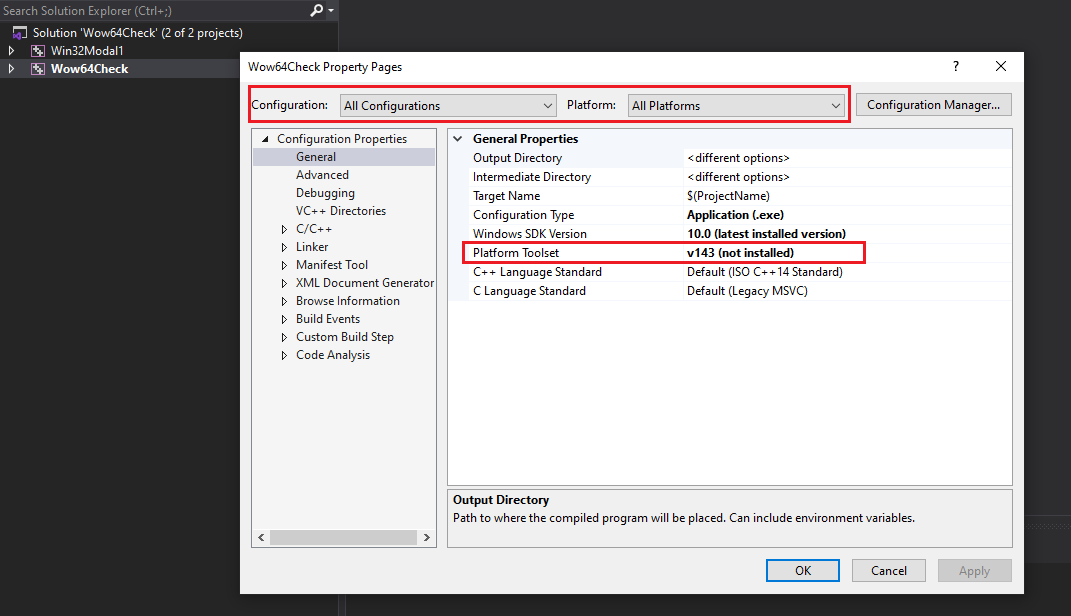
Task: Expand the C/C++ node
Action: coord(284,229)
